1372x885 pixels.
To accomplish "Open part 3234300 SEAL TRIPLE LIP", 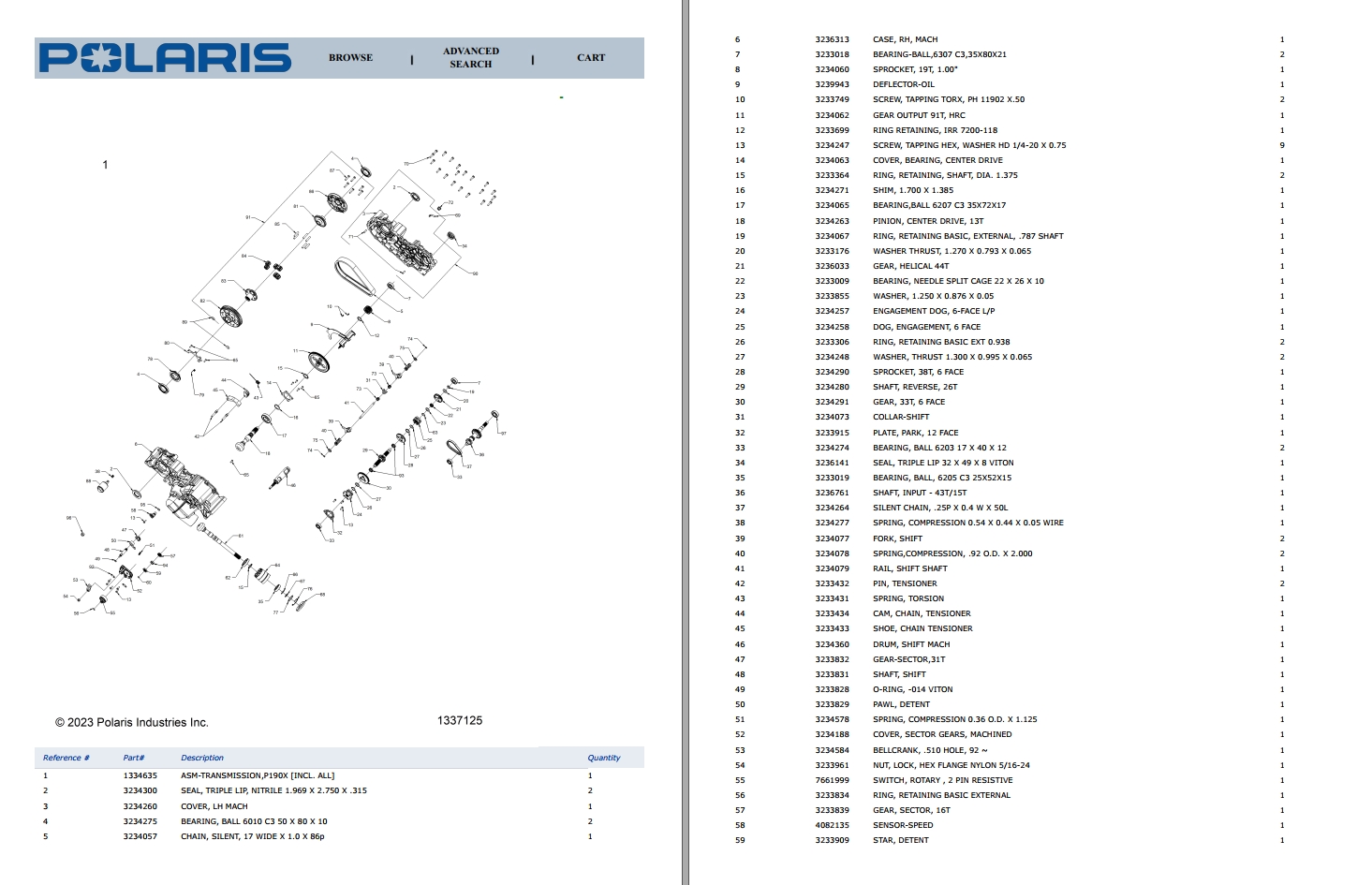I will coord(140,790).
